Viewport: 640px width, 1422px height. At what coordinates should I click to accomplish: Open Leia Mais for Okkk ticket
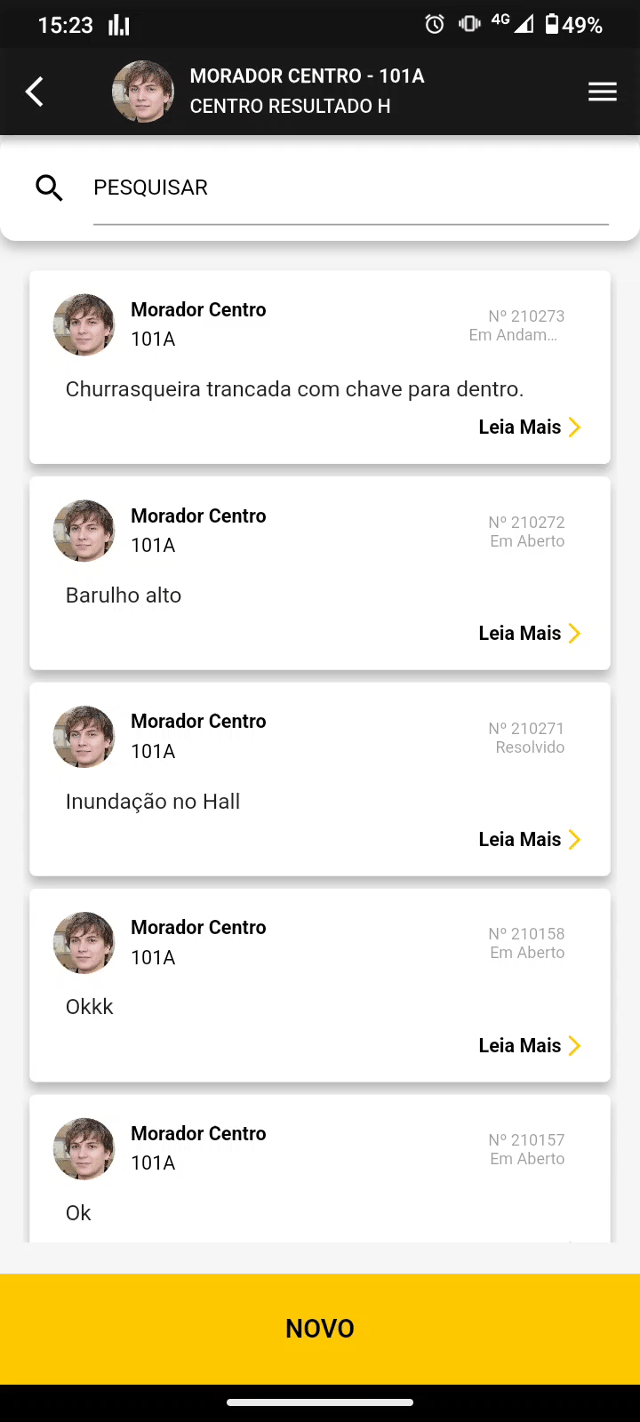pyautogui.click(x=520, y=1046)
